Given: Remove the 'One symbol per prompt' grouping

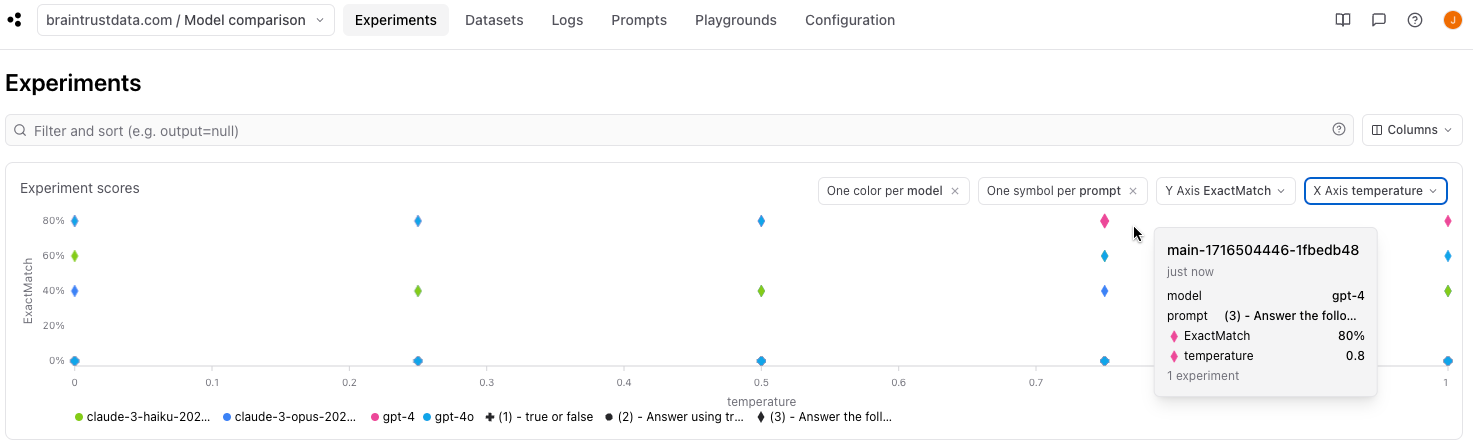Looking at the screenshot, I should (x=1133, y=191).
